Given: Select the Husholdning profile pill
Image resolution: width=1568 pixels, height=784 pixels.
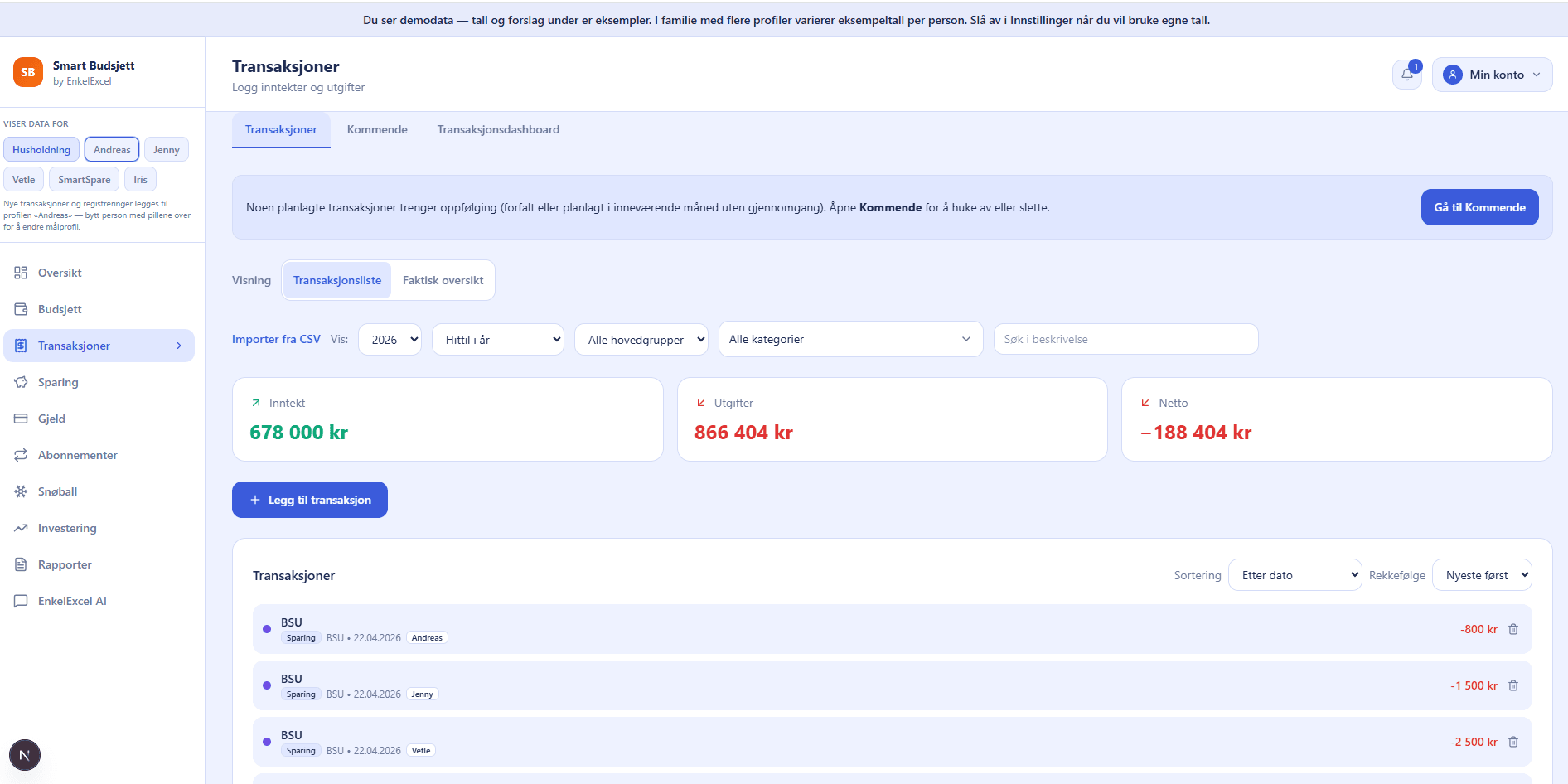Looking at the screenshot, I should (x=41, y=150).
